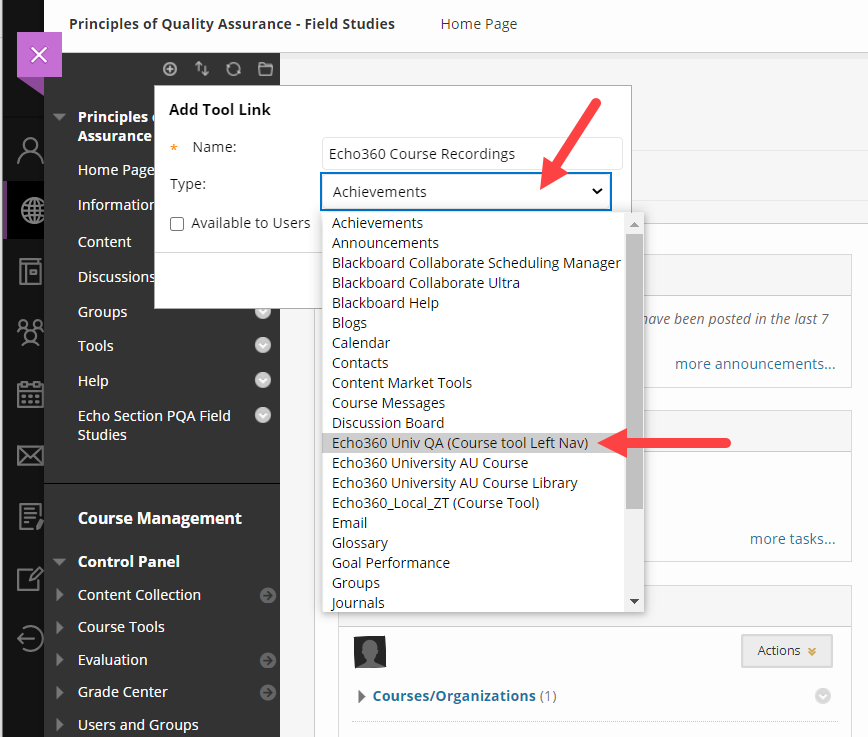Expand the Users and Groups section
The height and width of the screenshot is (737, 868).
pos(60,725)
